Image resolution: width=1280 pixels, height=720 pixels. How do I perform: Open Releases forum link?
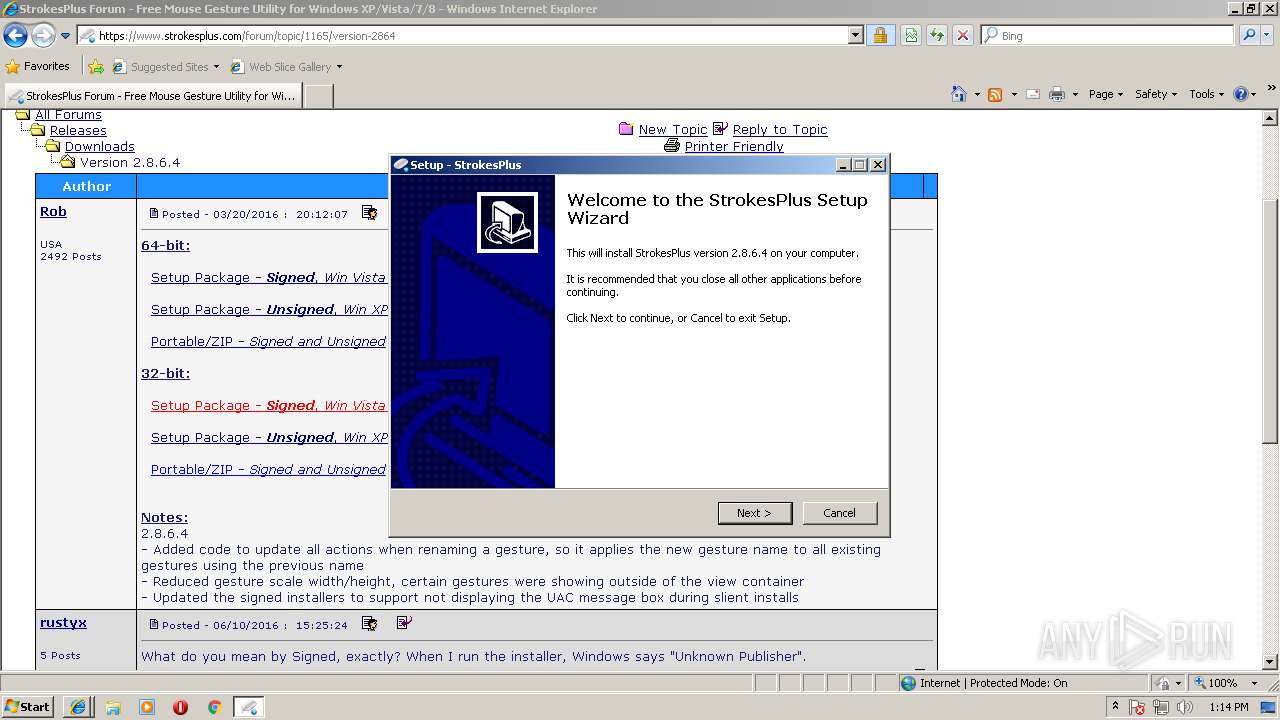tap(78, 130)
